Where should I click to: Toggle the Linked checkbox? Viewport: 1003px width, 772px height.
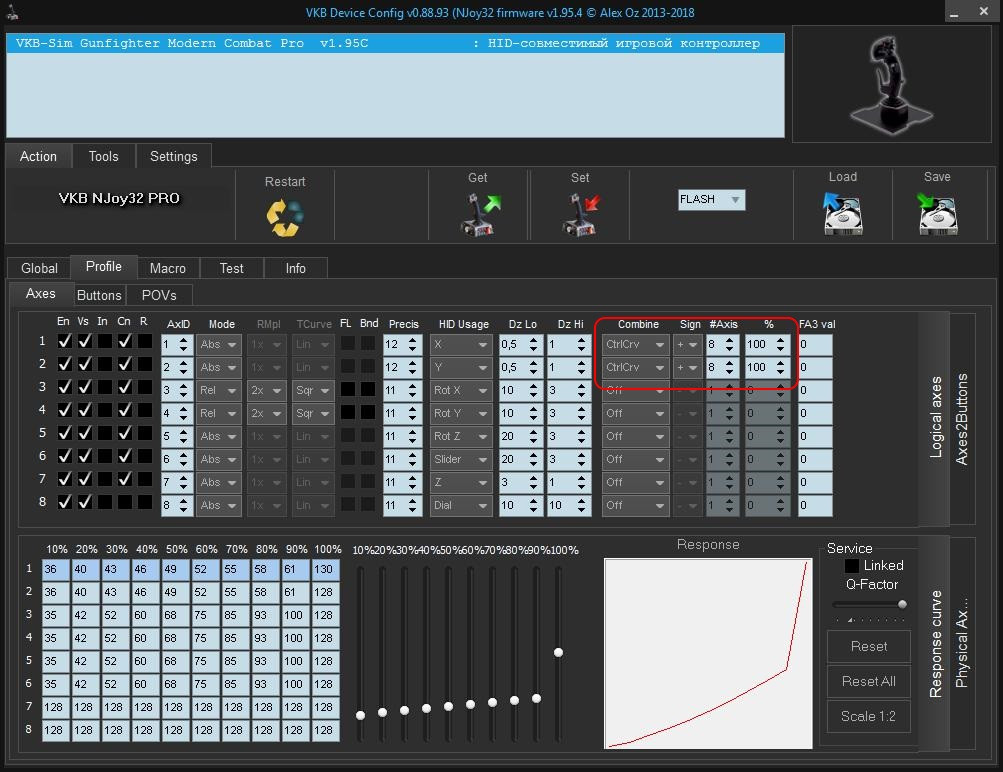852,566
